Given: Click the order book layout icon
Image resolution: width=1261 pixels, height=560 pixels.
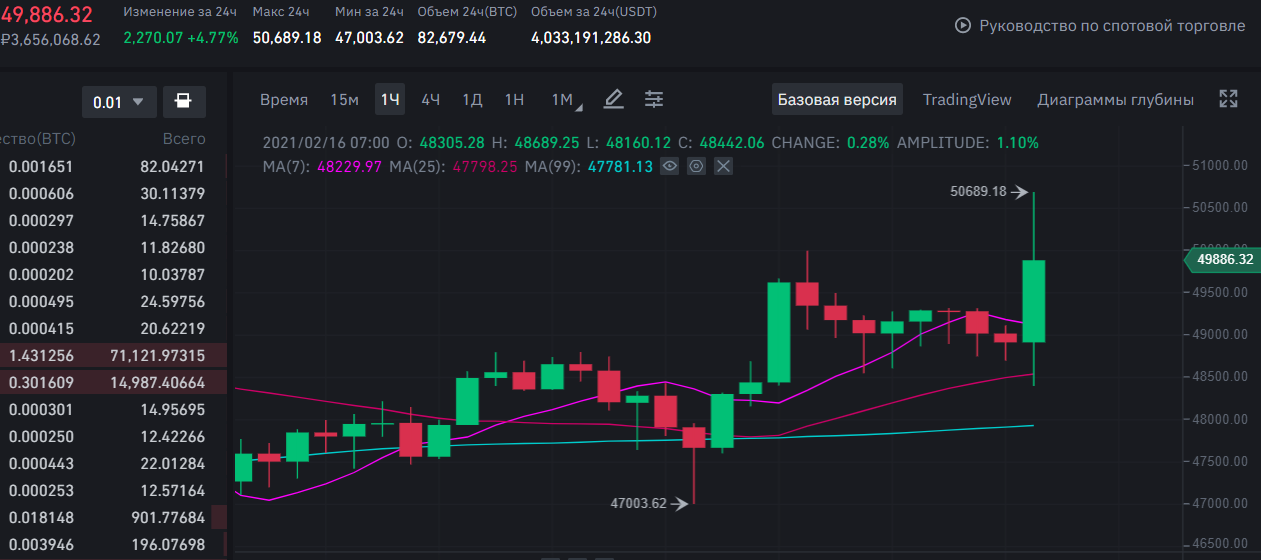Looking at the screenshot, I should pyautogui.click(x=184, y=102).
